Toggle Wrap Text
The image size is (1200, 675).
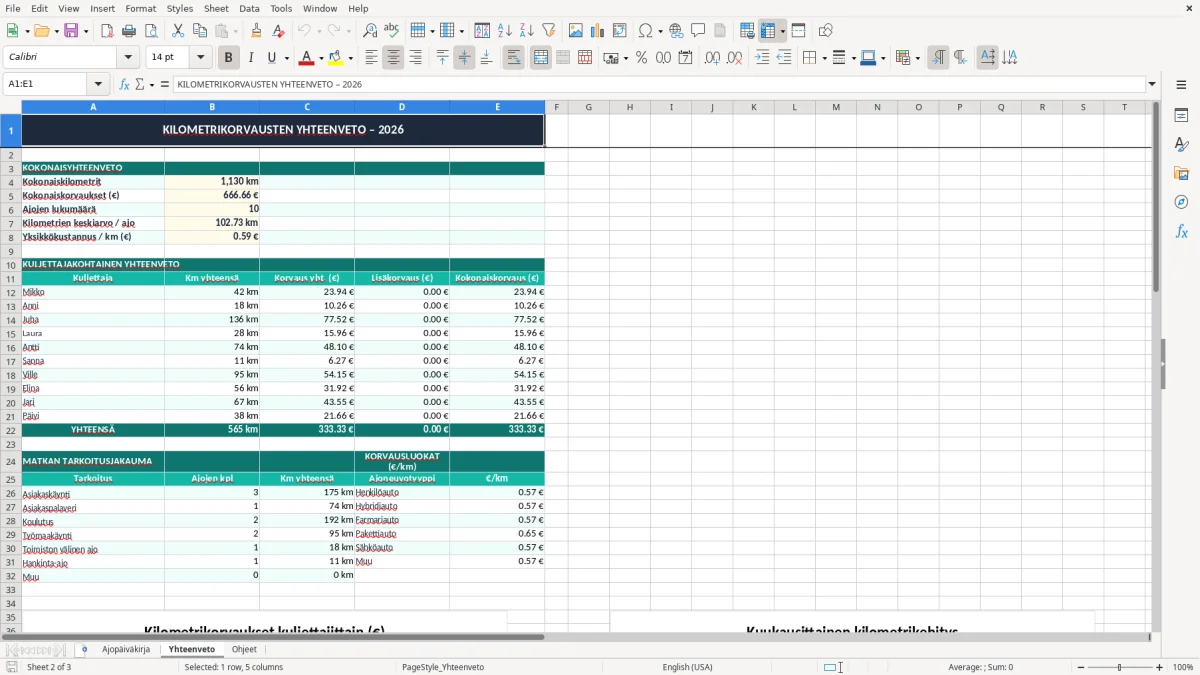click(514, 58)
